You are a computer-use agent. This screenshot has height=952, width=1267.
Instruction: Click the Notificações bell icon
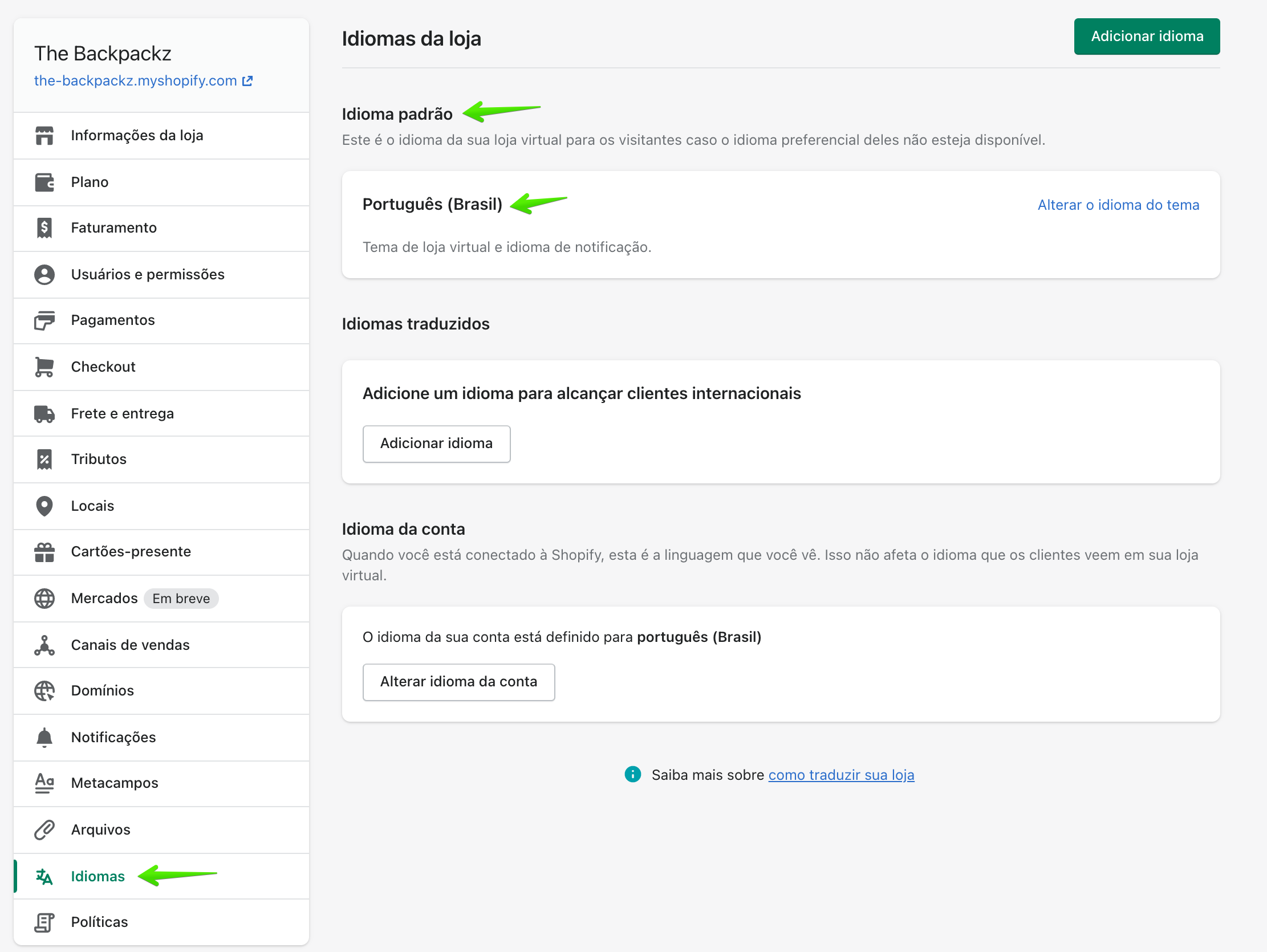pos(44,737)
